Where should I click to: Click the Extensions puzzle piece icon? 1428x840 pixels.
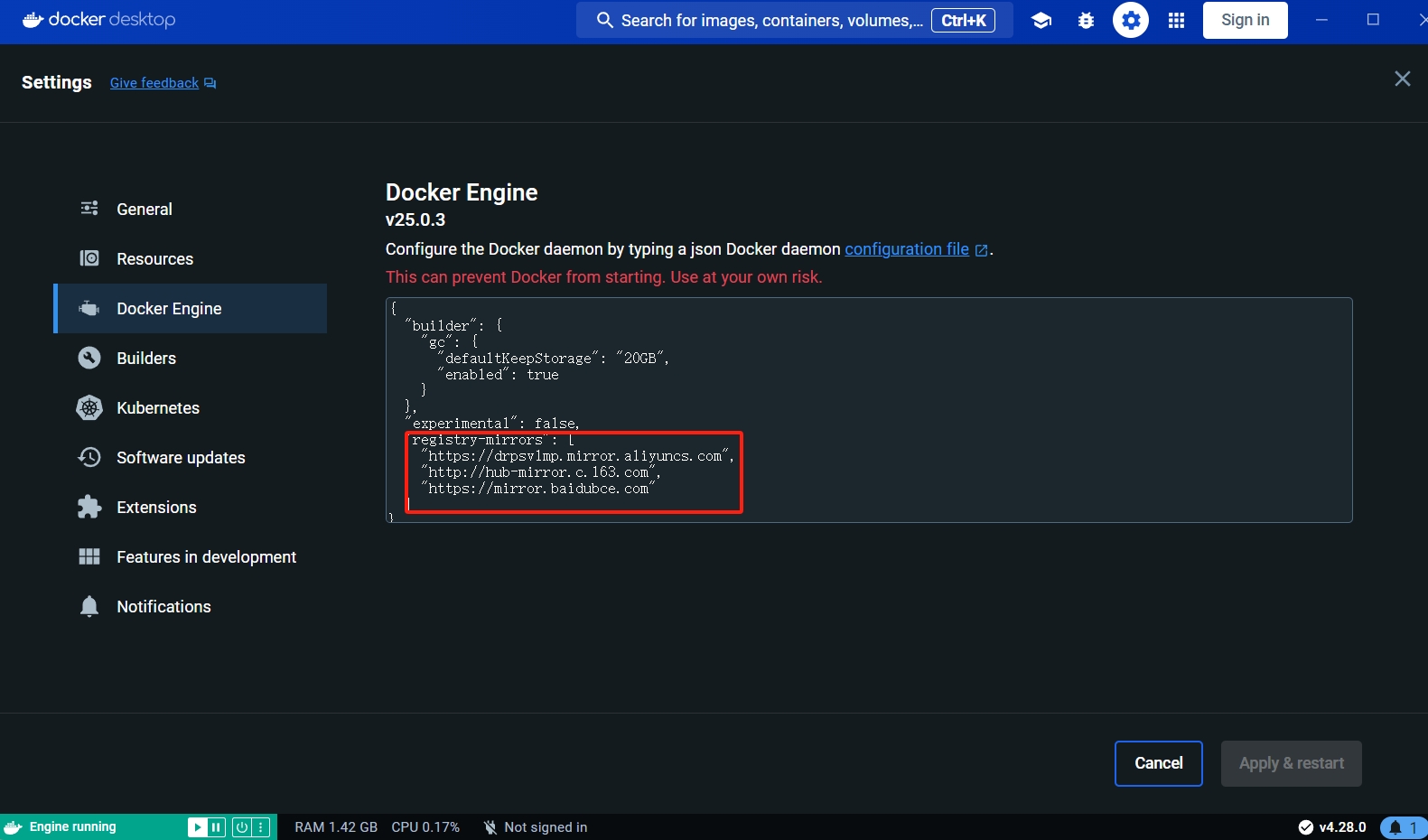[89, 507]
